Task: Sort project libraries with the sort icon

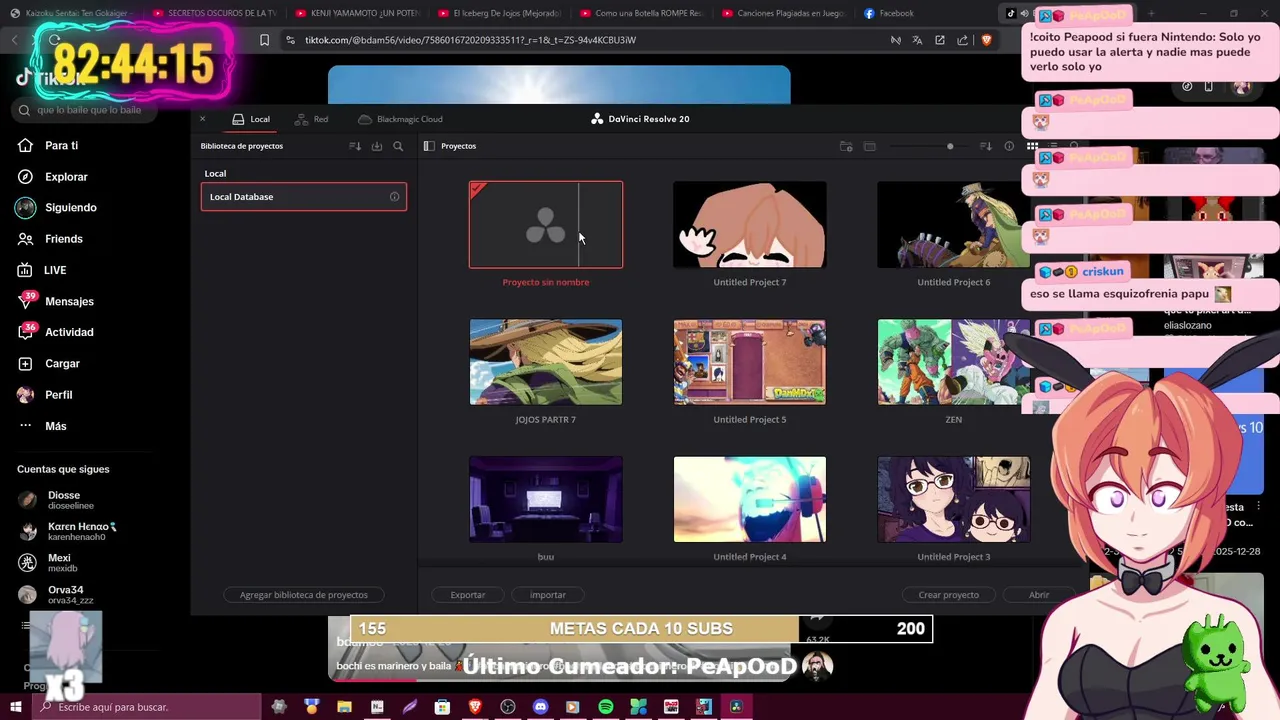Action: [355, 146]
